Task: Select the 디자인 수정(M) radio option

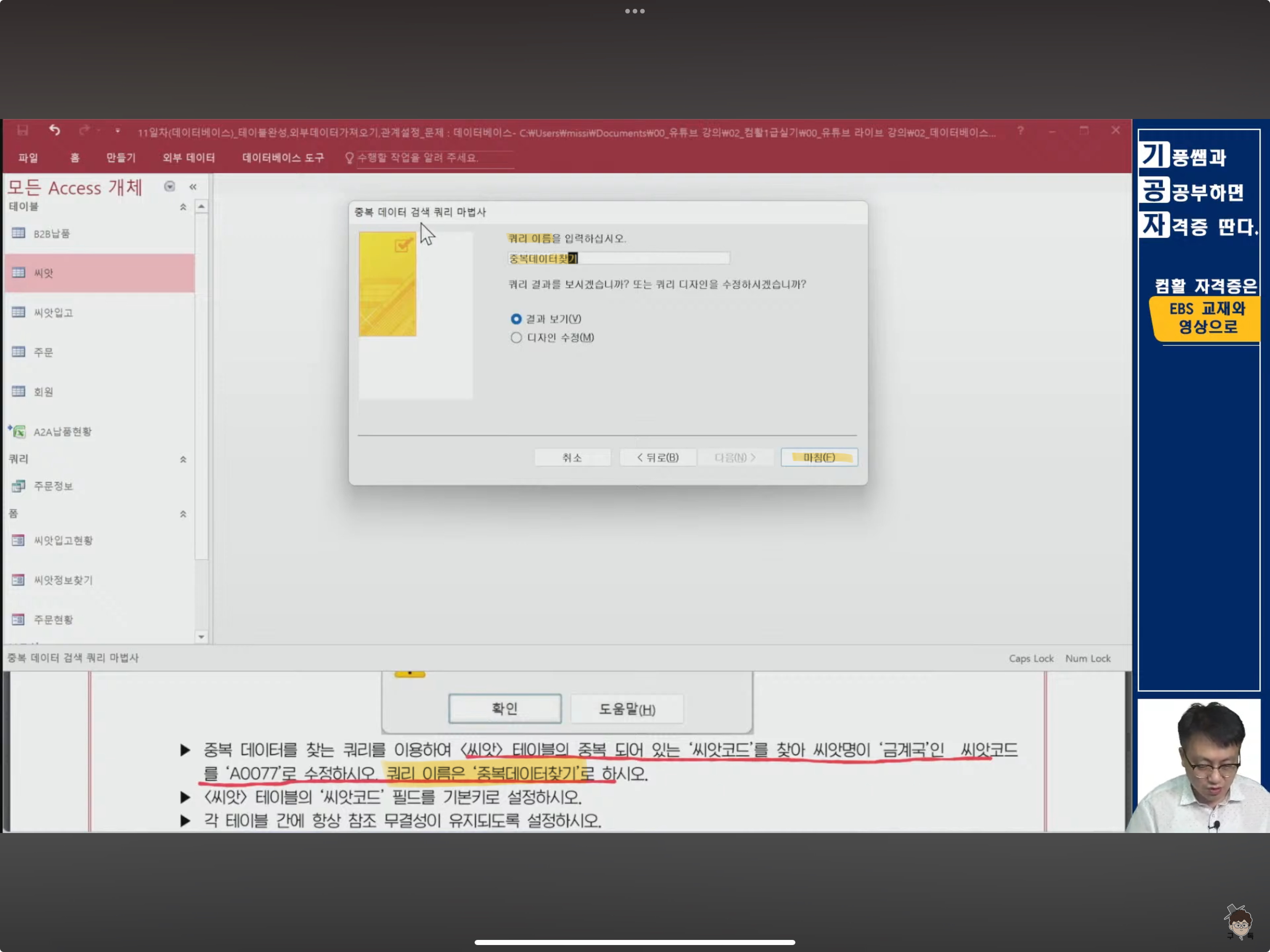Action: coord(516,337)
